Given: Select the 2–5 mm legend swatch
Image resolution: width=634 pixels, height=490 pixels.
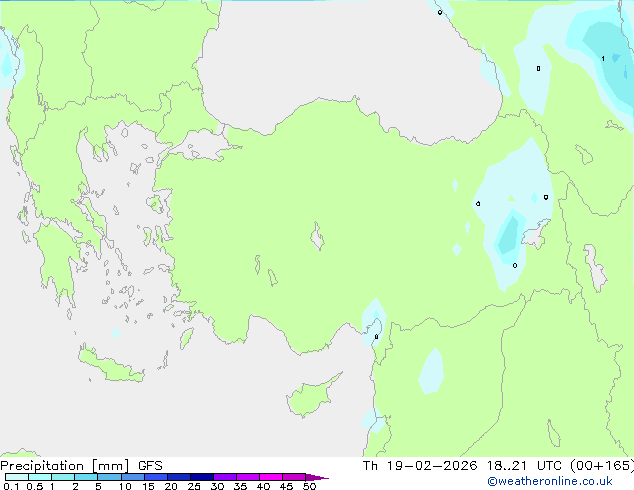Looking at the screenshot, I should (86, 477).
